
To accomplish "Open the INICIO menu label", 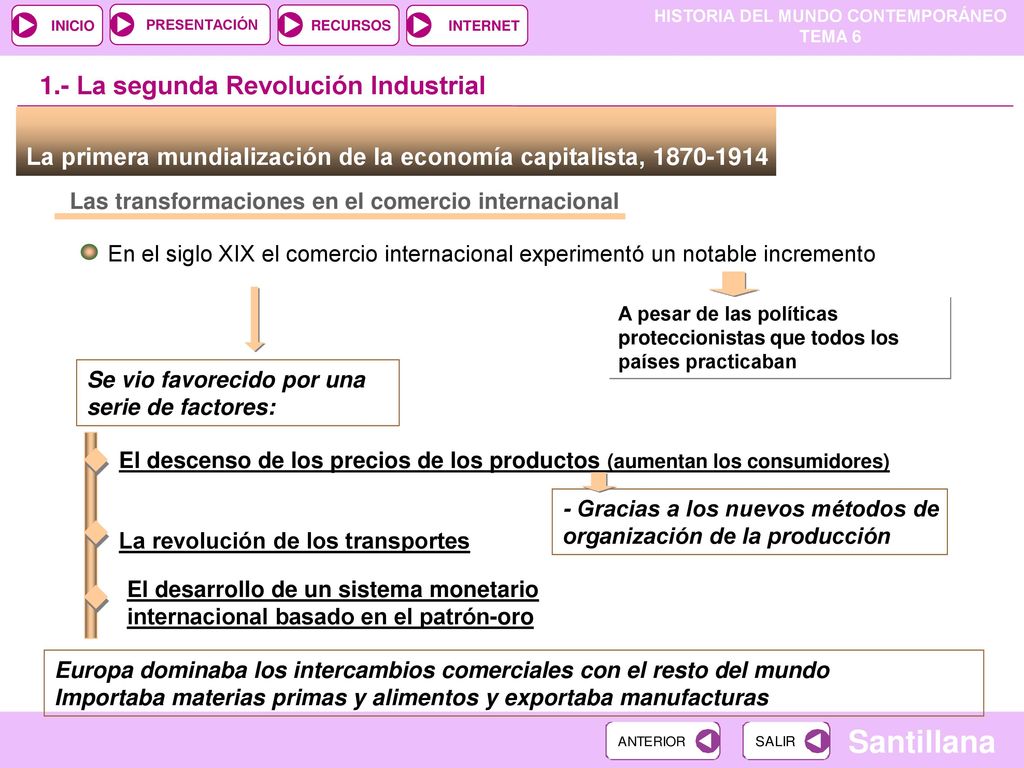I will [72, 26].
